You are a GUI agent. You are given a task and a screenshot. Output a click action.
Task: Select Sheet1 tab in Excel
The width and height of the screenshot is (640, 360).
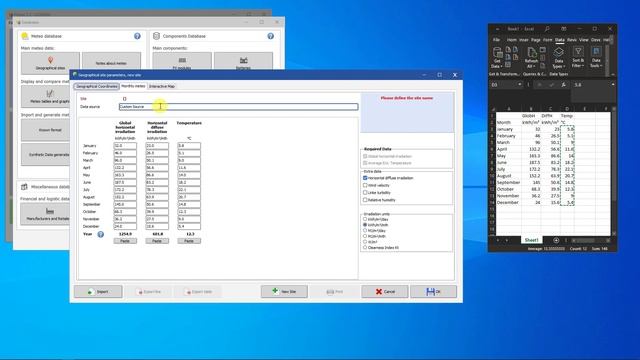531,240
